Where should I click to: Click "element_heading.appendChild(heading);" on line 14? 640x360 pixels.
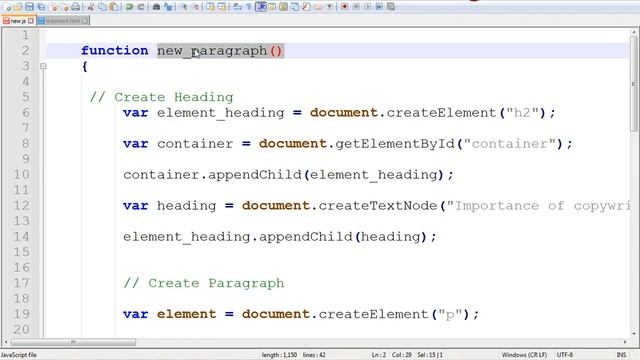(x=280, y=237)
